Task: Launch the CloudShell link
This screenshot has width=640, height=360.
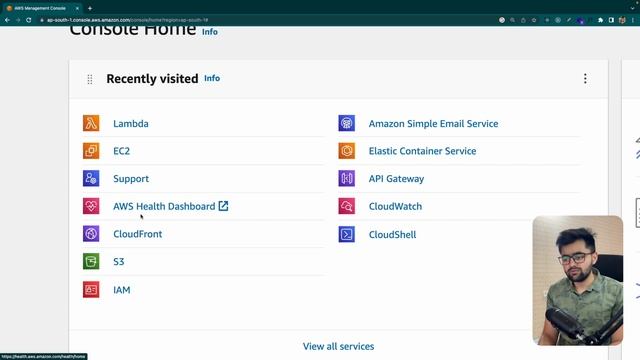Action: click(392, 234)
